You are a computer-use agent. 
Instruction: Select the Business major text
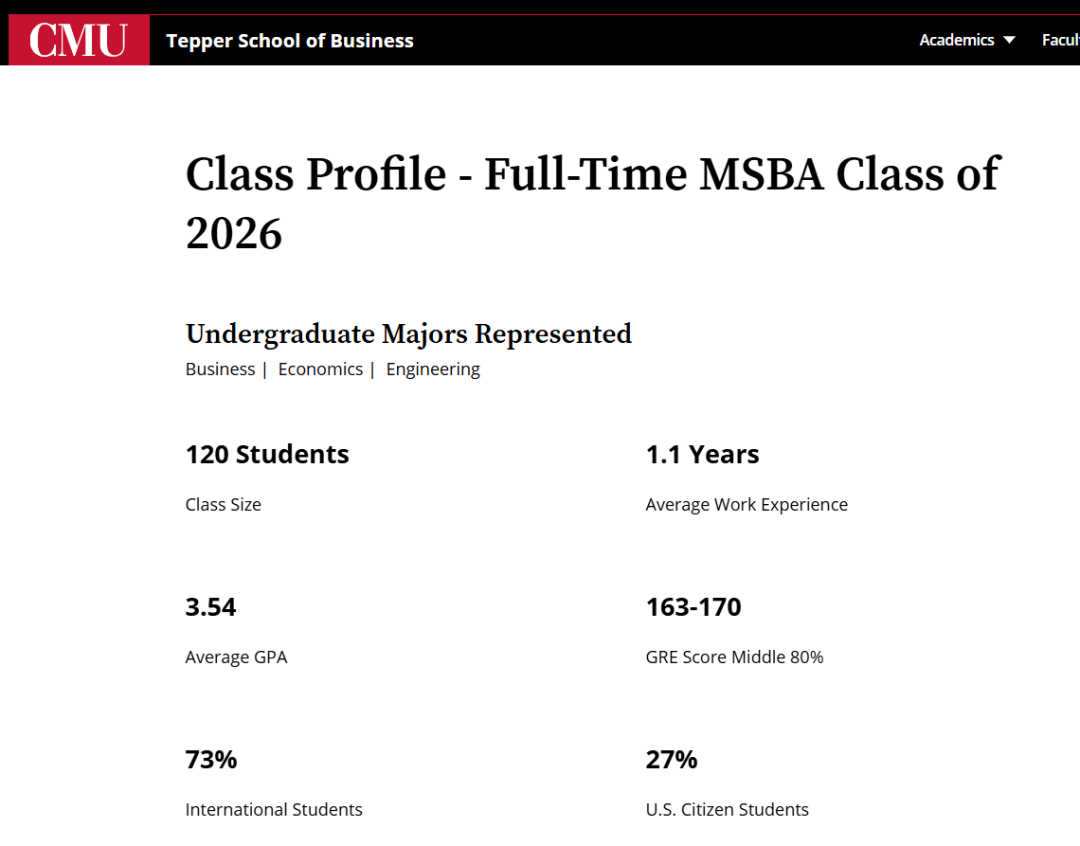[220, 369]
